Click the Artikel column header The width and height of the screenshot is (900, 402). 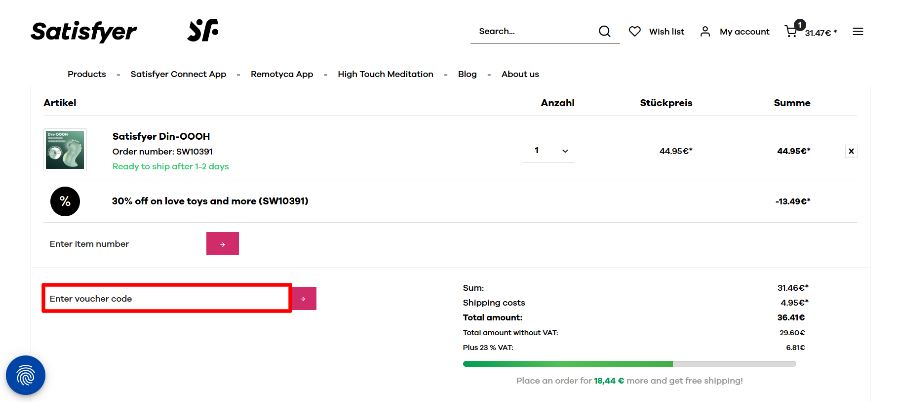pos(60,103)
